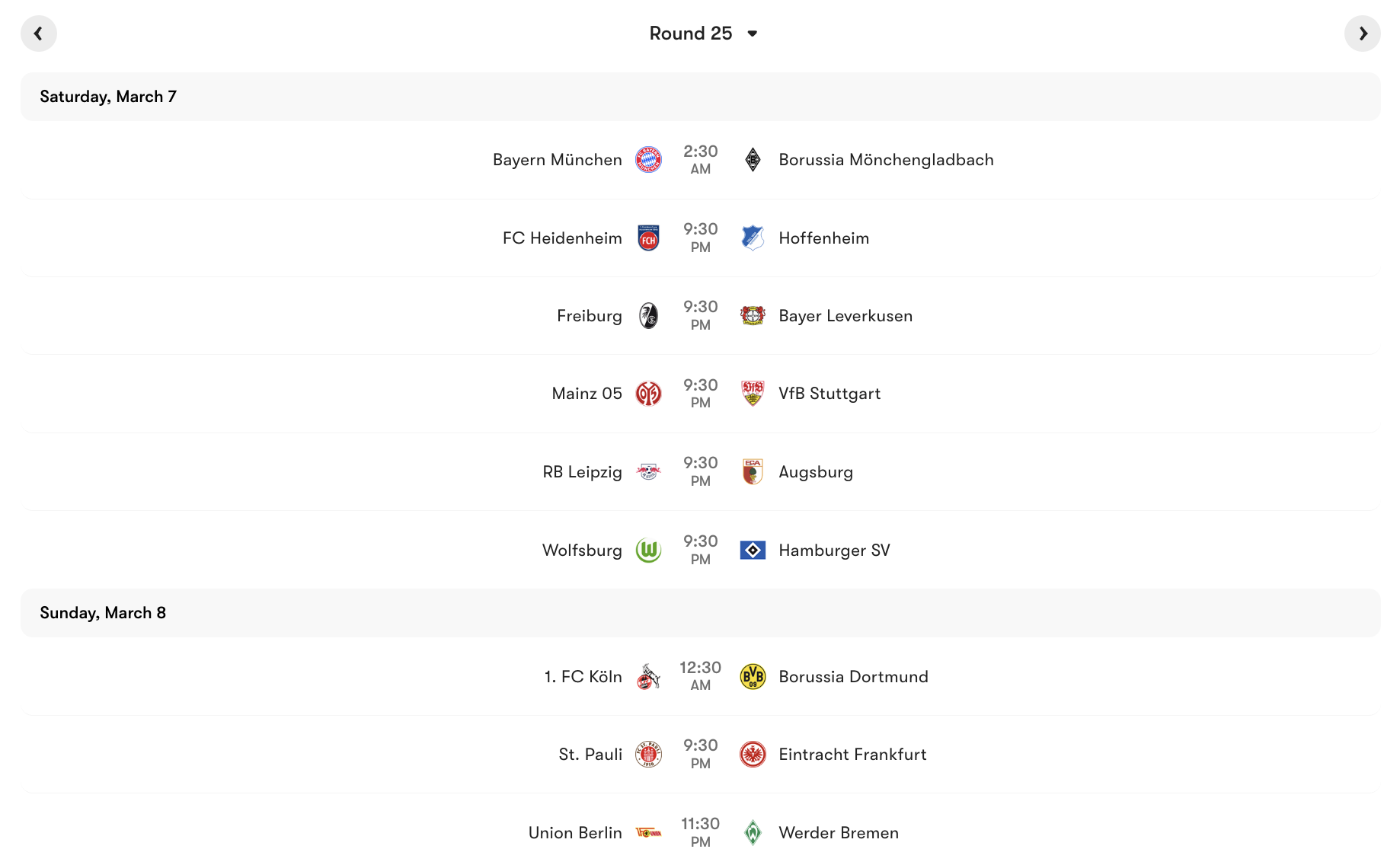Select the Sunday, March 8 header
This screenshot has height=865, width=1400.
tap(104, 612)
